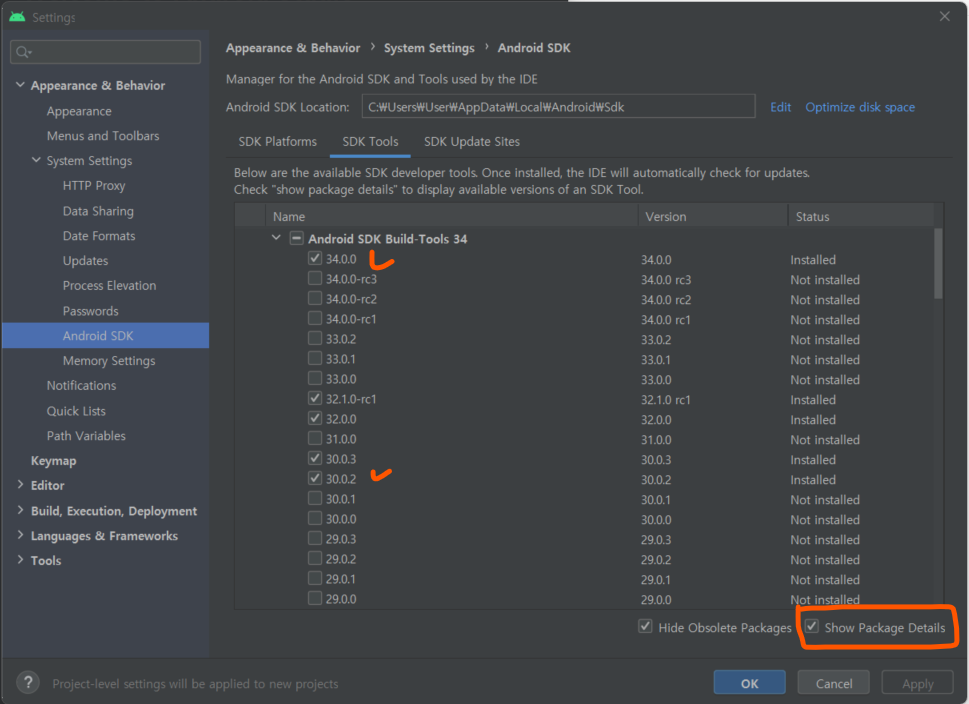This screenshot has width=969, height=704.
Task: Open Date Formats settings
Action: click(x=99, y=235)
